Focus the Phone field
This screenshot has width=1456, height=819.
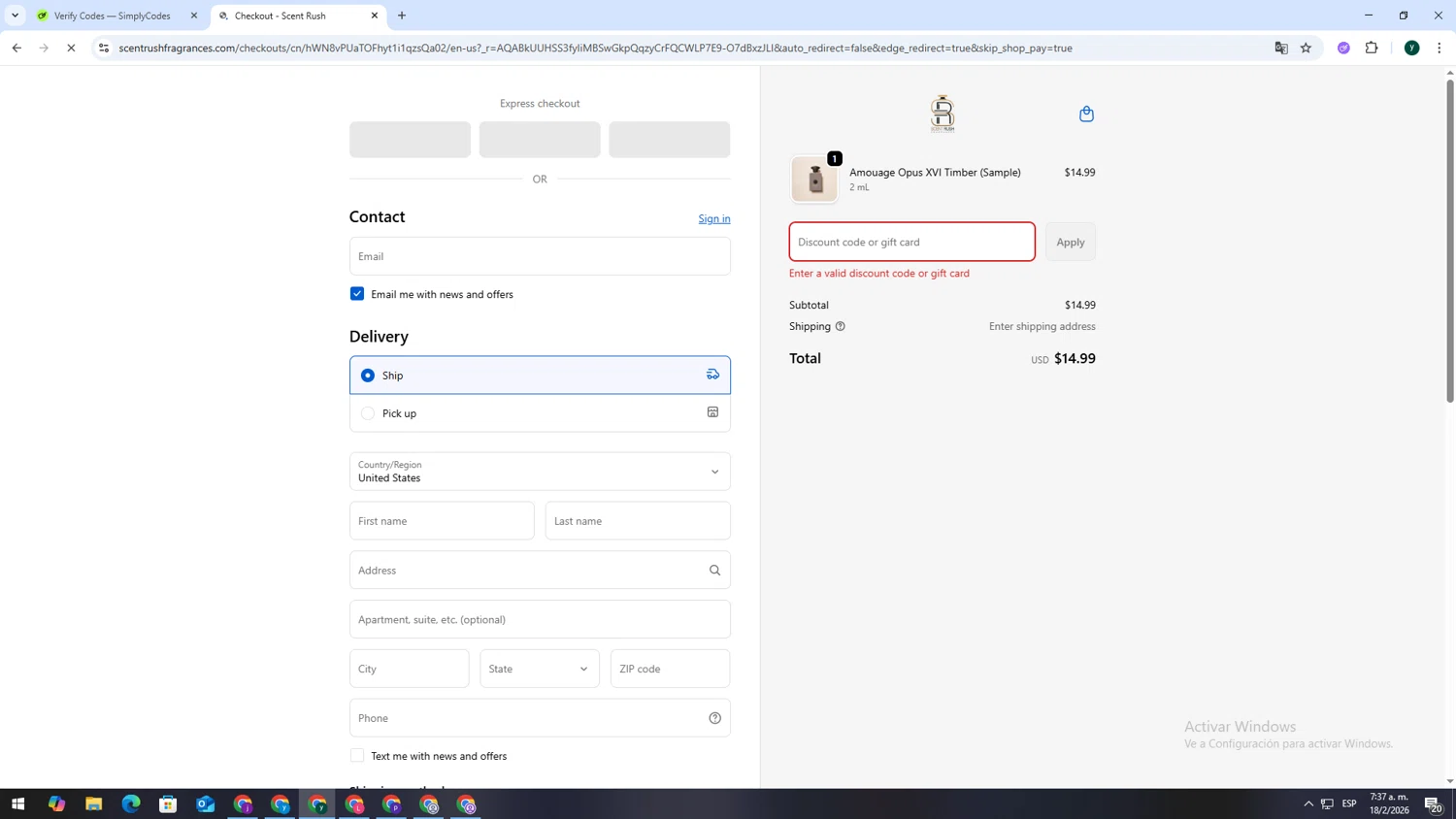[x=540, y=718]
